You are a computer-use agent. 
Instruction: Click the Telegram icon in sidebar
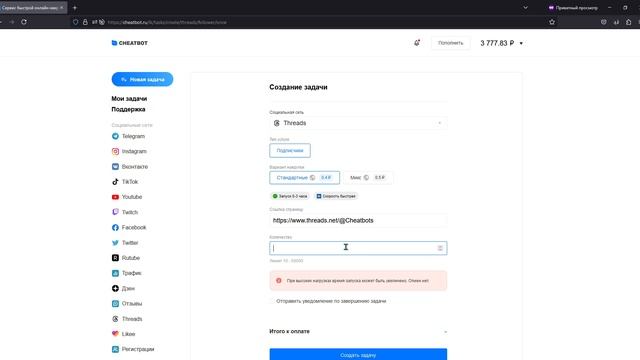click(115, 136)
